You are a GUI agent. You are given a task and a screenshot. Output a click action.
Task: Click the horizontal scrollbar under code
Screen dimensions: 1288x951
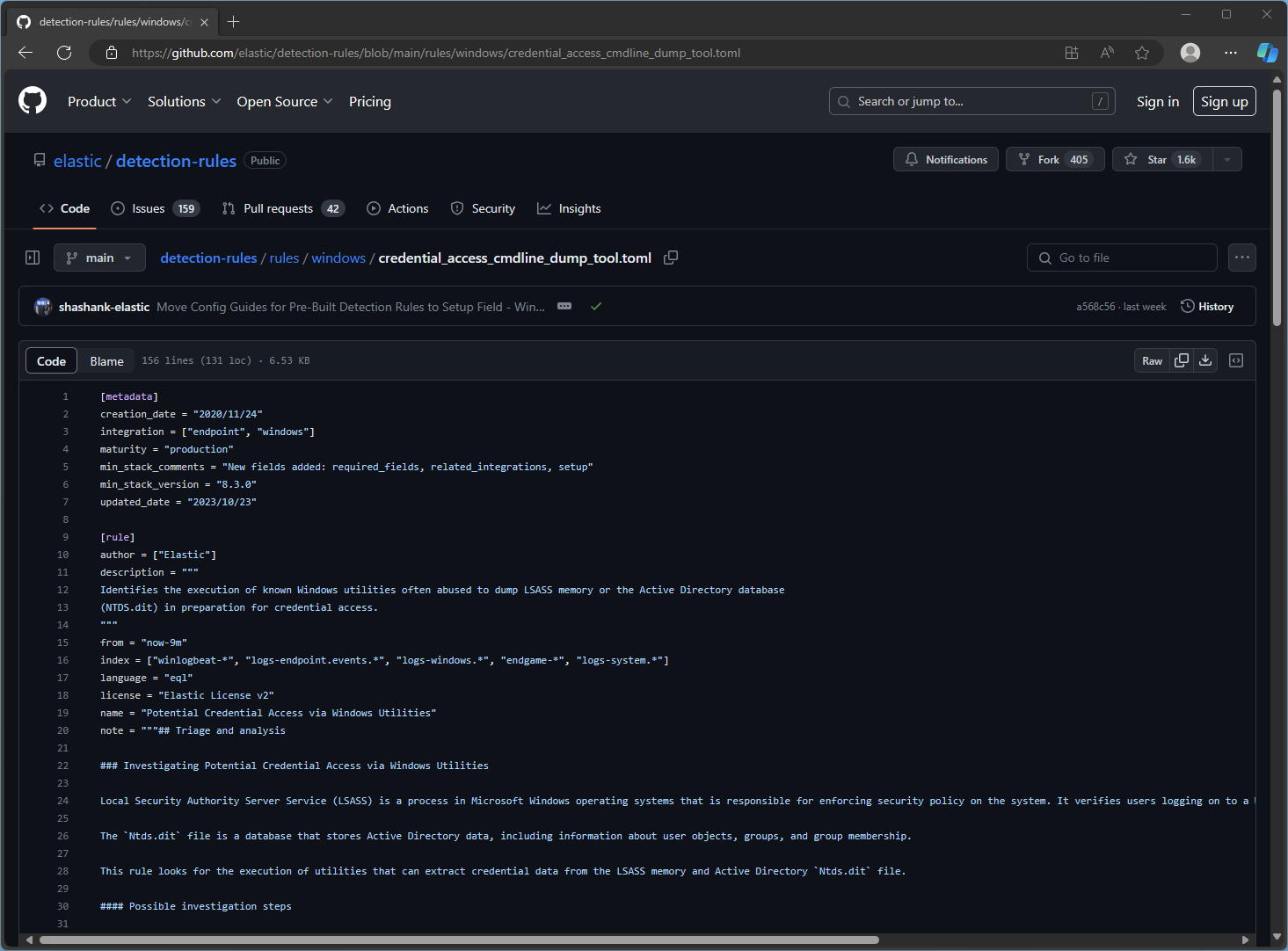459,940
